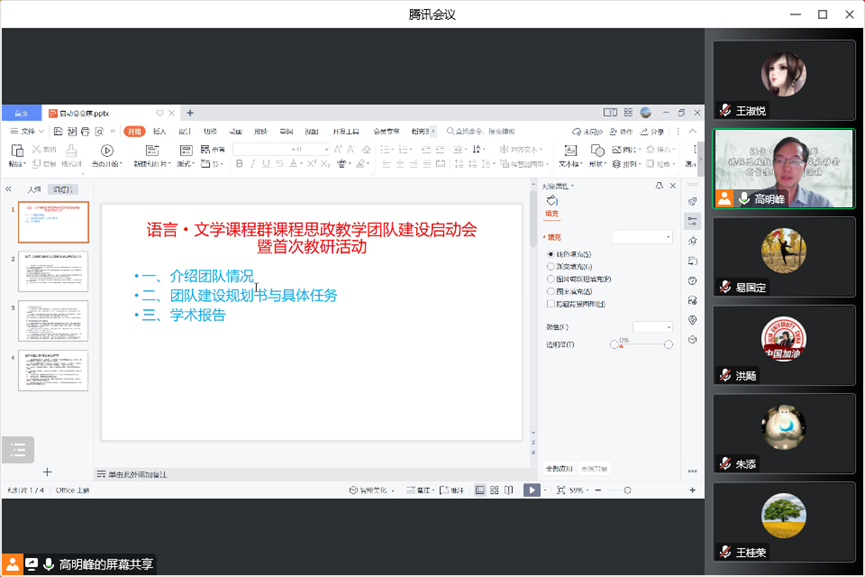
Task: Click the text box tool icon
Action: 568,151
